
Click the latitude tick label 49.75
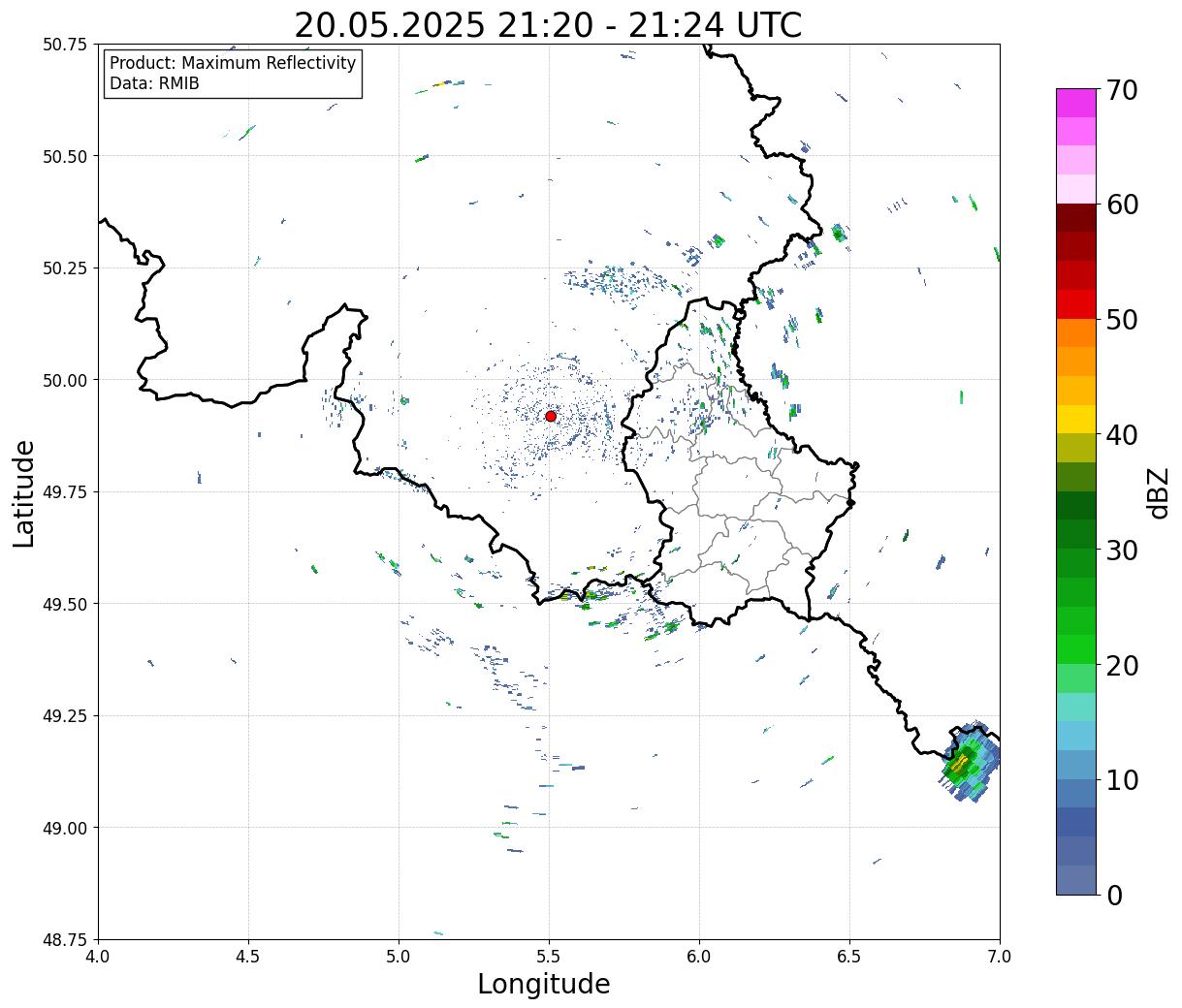point(65,492)
